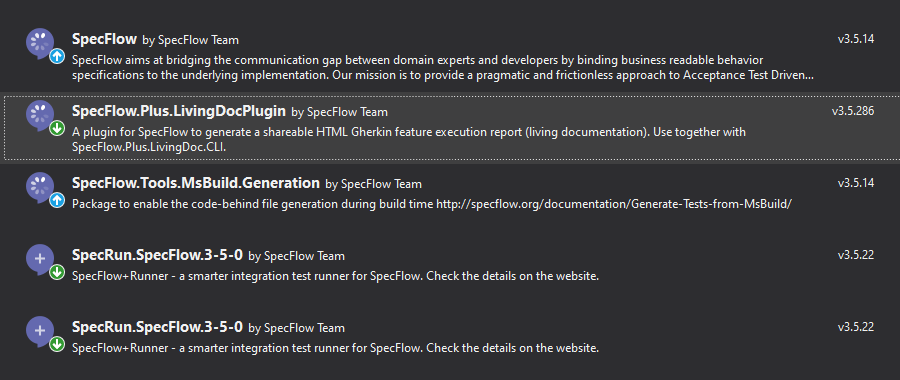This screenshot has width=900, height=380.
Task: Click 'by SpecFlow Team' next to LivingDocPlugin title
Action: tap(339, 112)
